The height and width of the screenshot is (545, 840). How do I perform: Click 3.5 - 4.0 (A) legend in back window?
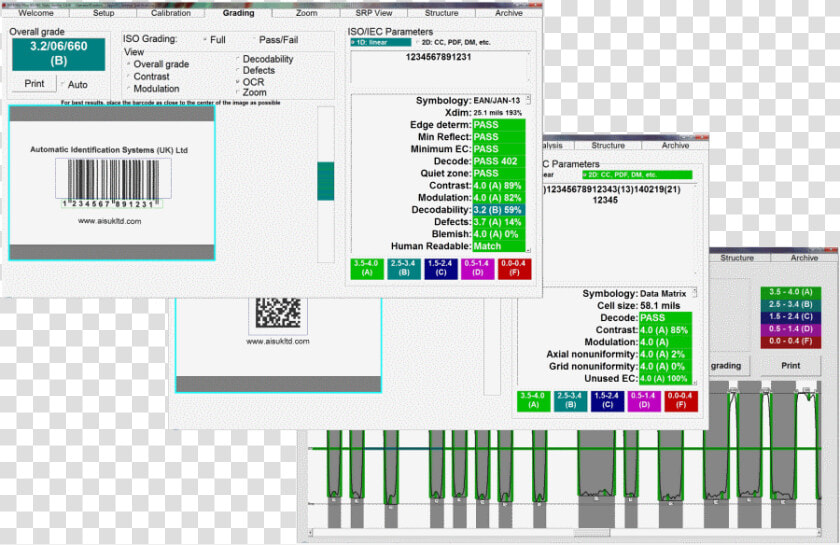791,292
